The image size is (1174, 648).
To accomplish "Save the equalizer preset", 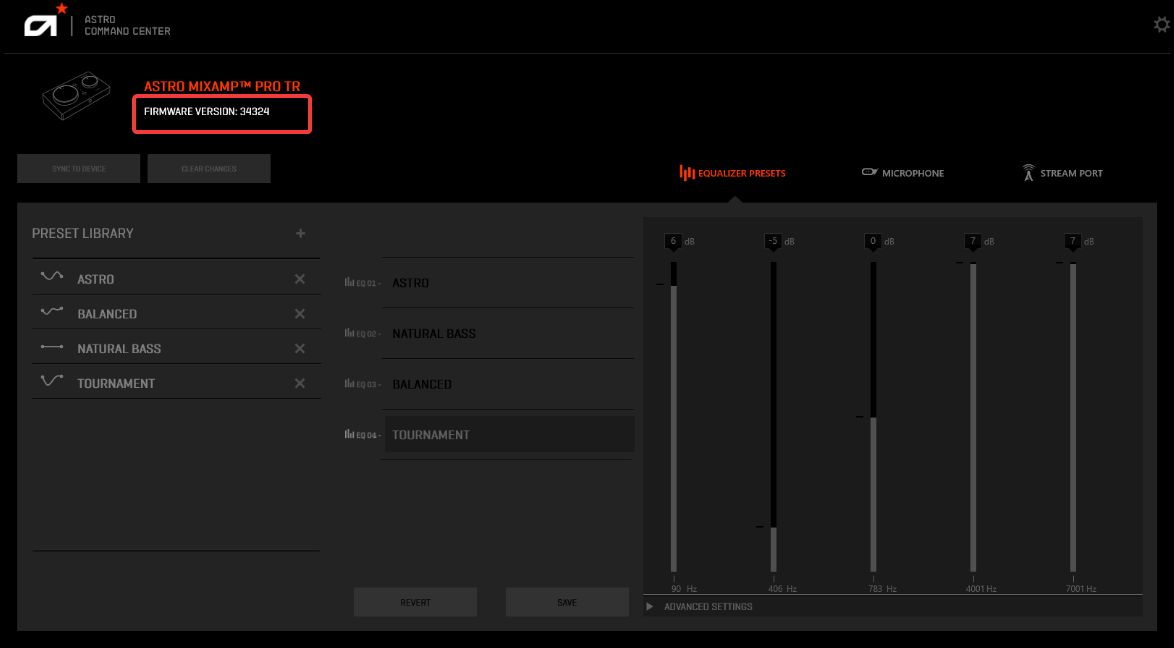I will point(567,602).
